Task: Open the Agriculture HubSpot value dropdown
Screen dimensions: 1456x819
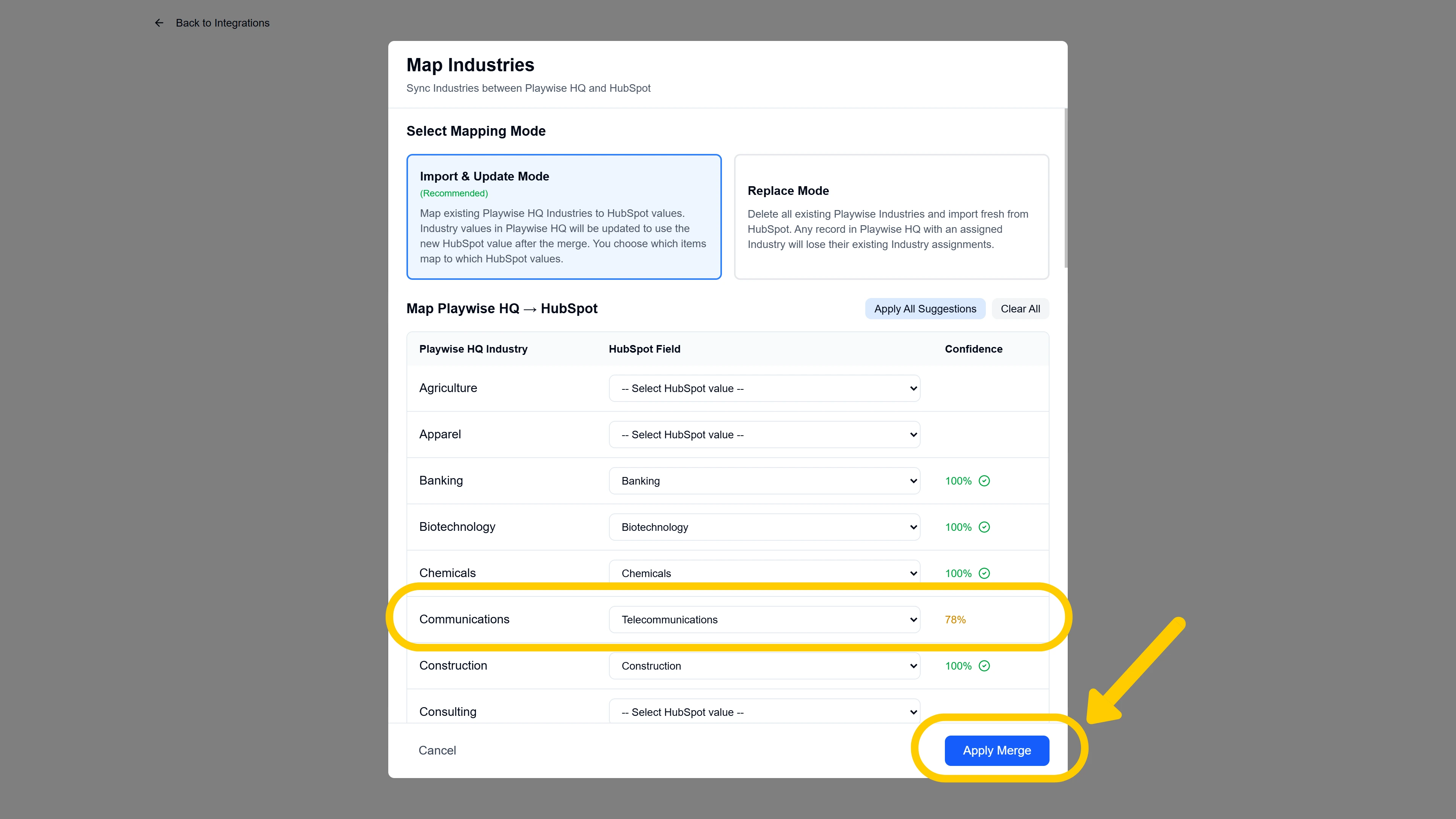Action: (x=764, y=388)
